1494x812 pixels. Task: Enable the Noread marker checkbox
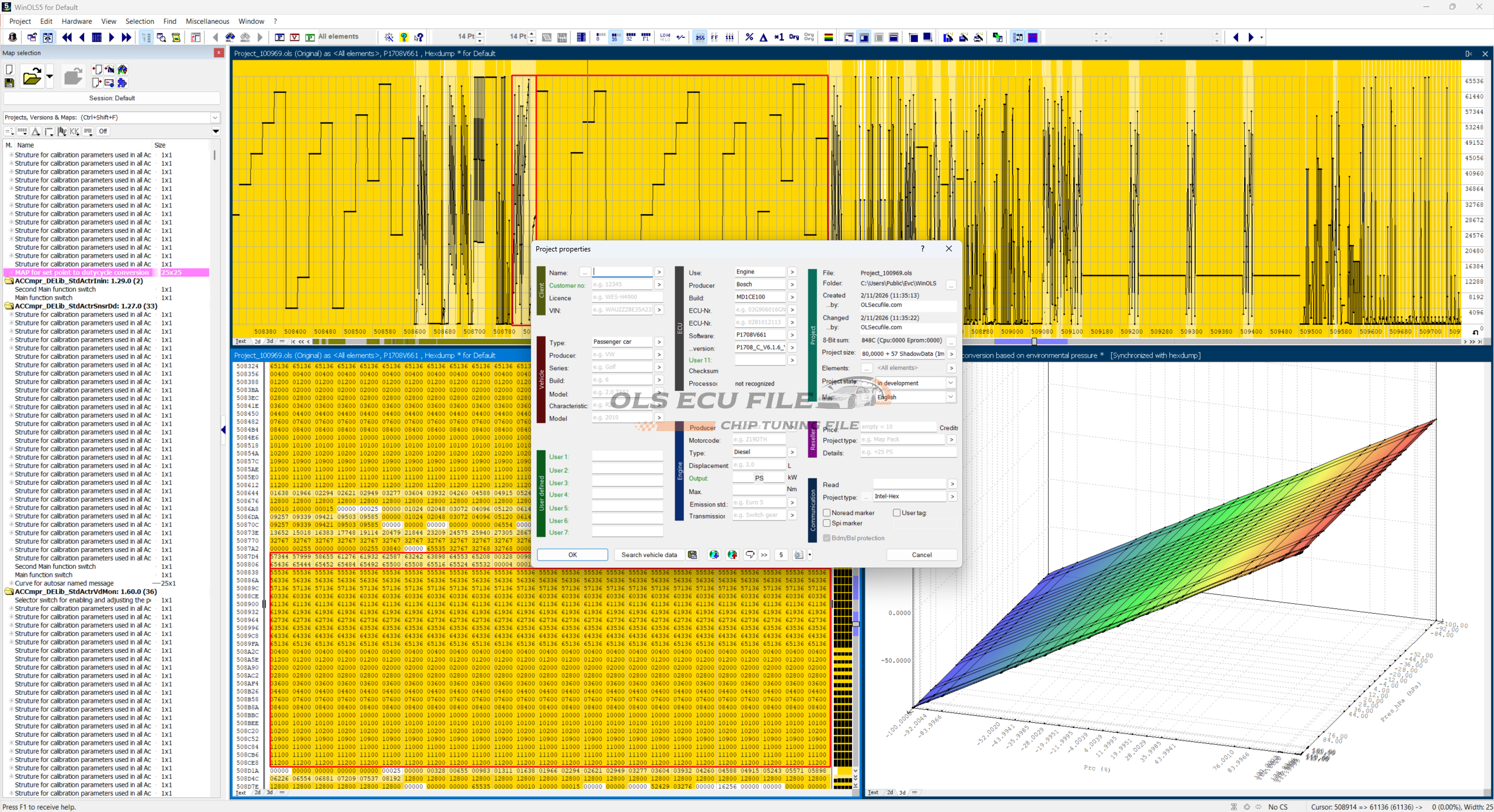(826, 513)
